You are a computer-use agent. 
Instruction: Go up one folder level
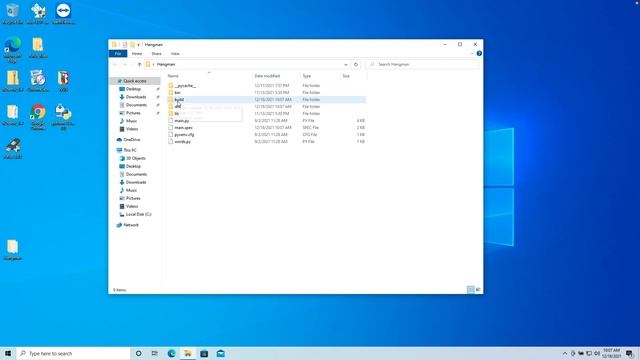(140, 64)
